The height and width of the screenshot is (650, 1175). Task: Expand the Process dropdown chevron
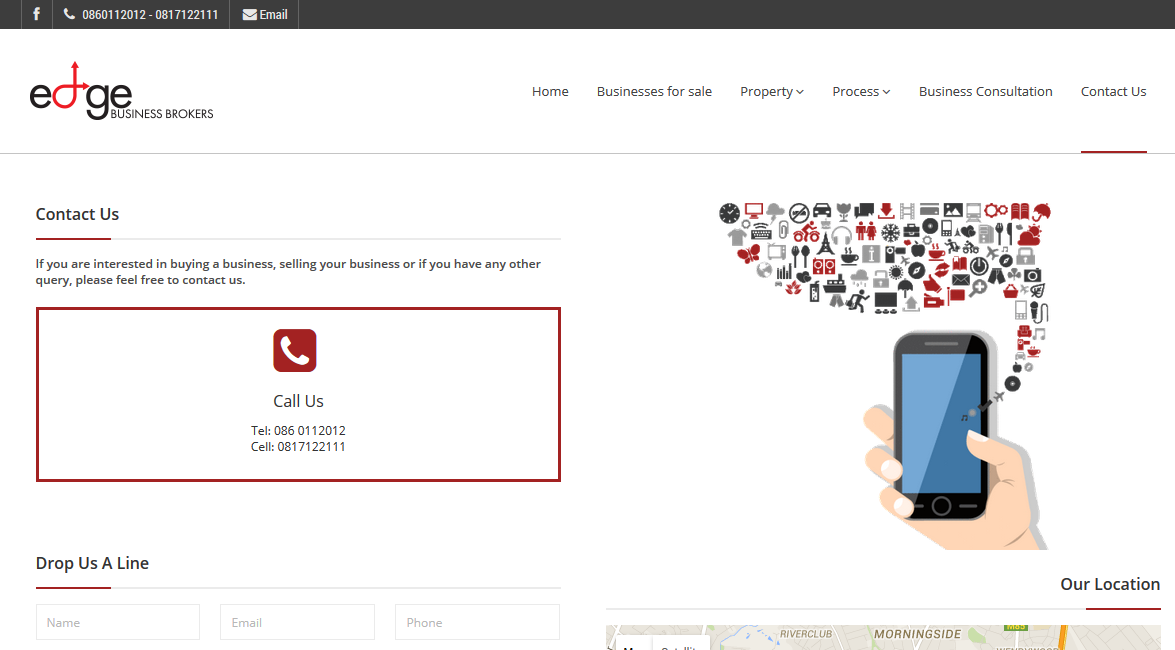[886, 92]
